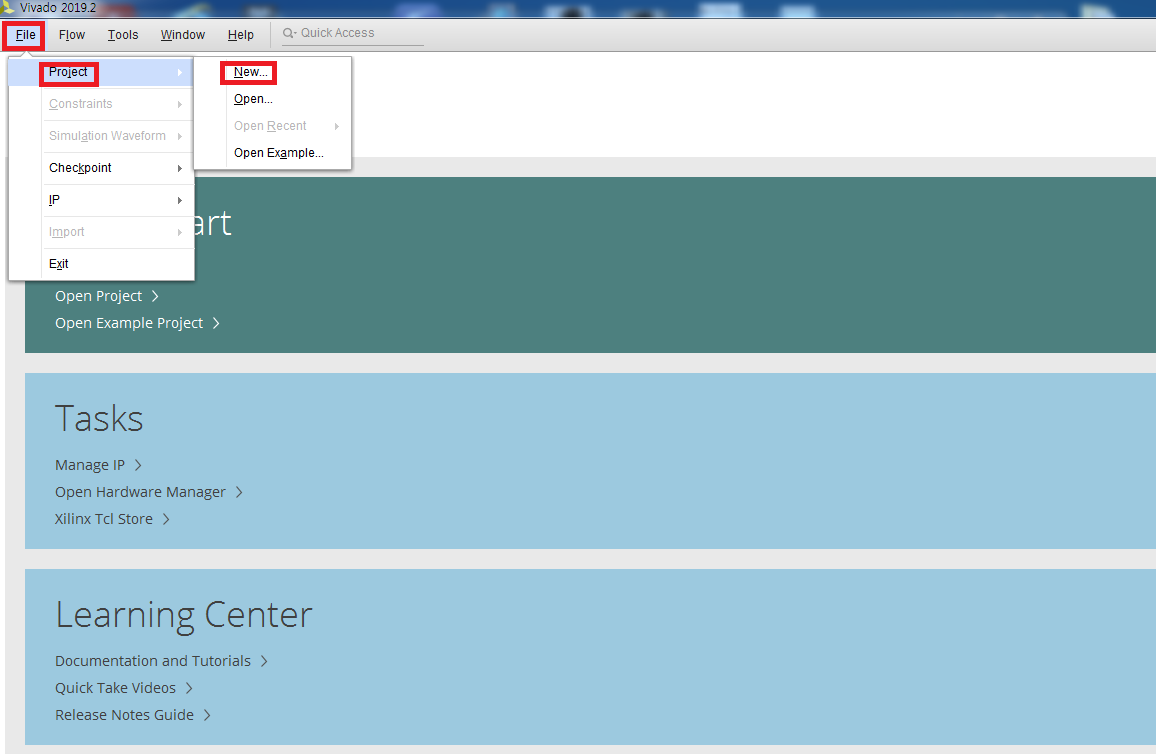Choose New... in Project submenu
1156x754 pixels.
click(273, 72)
